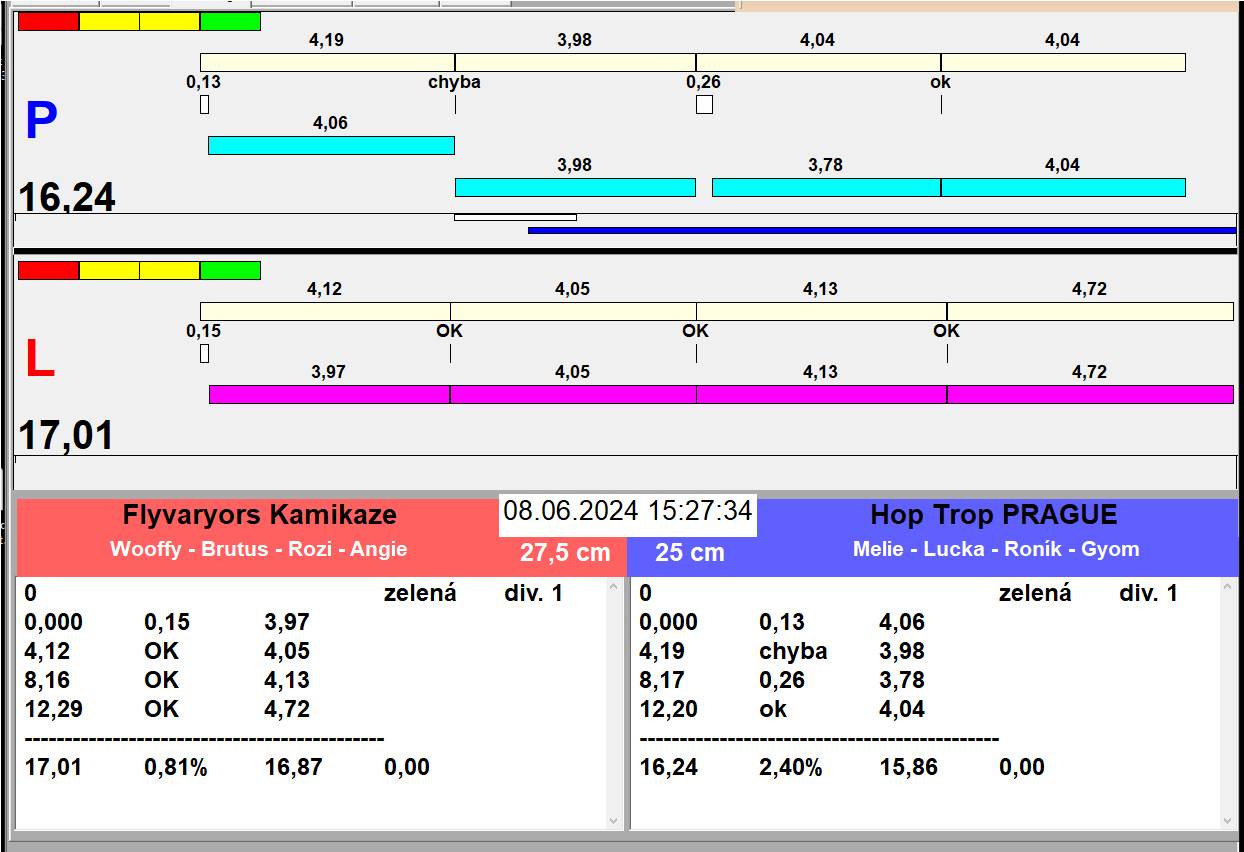Click the date and time field 08.06.2024
This screenshot has height=852, width=1244.
tap(627, 512)
